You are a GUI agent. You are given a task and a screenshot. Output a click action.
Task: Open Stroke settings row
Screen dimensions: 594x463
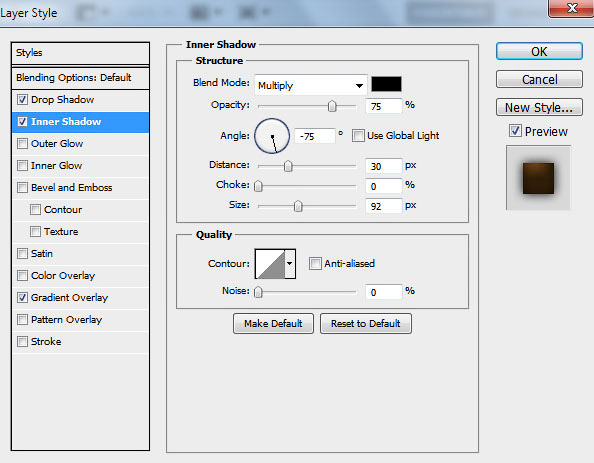80,342
